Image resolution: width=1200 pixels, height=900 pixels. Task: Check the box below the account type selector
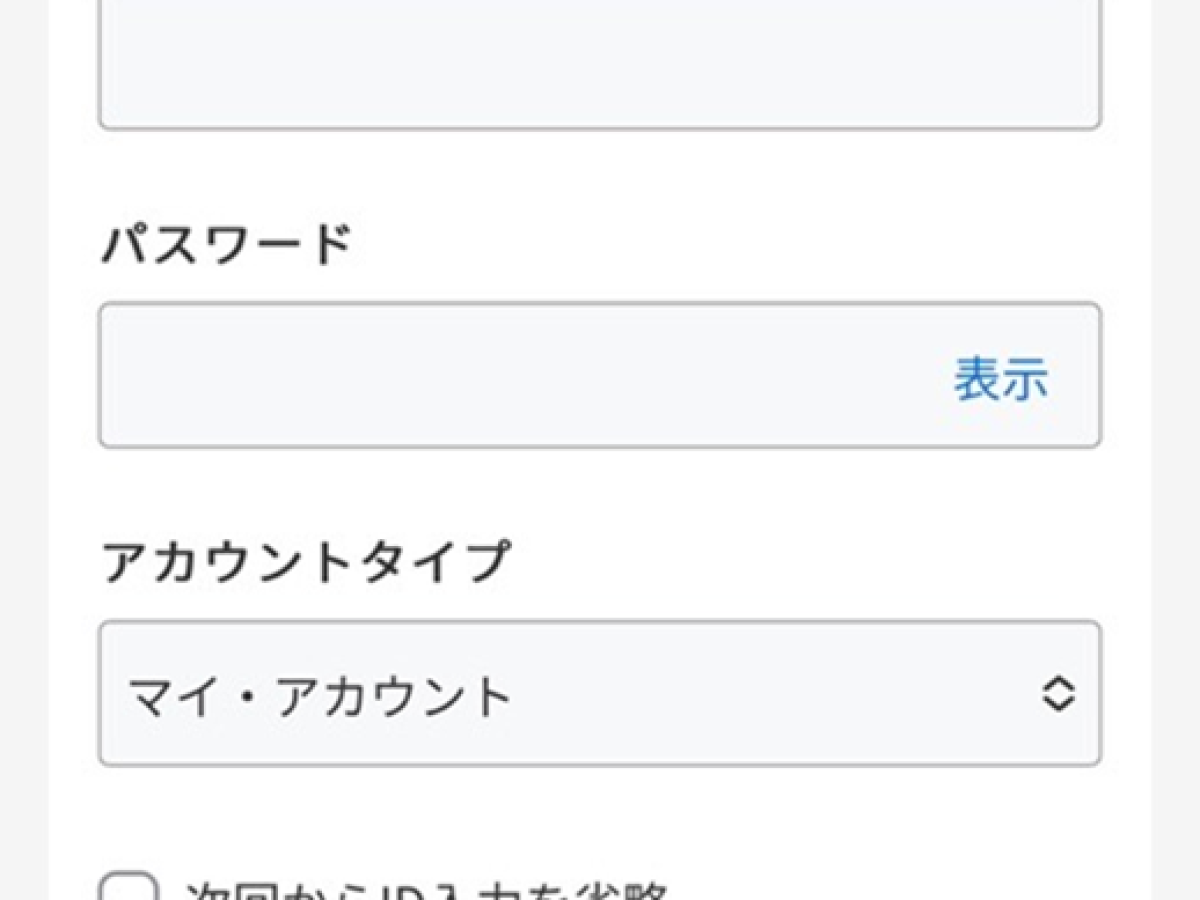[x=129, y=888]
